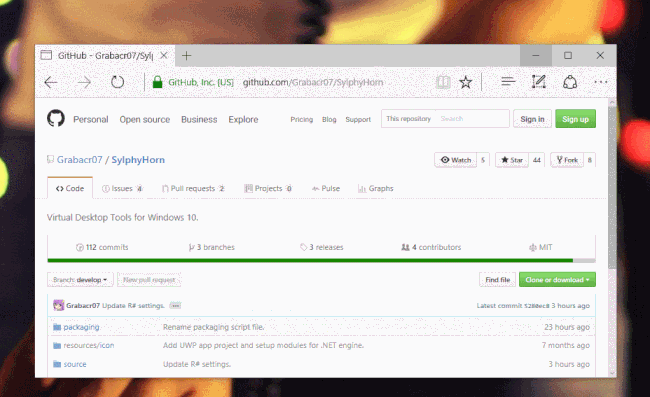
Task: Open the Edge Hub lines icon
Action: point(508,82)
